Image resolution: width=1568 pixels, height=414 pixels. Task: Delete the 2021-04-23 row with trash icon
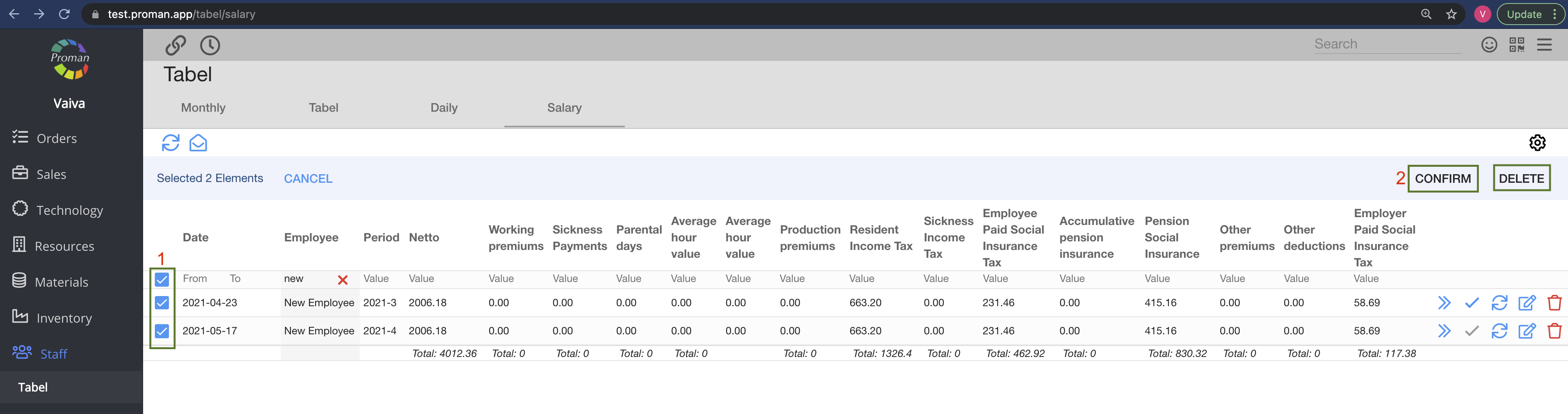(1554, 303)
